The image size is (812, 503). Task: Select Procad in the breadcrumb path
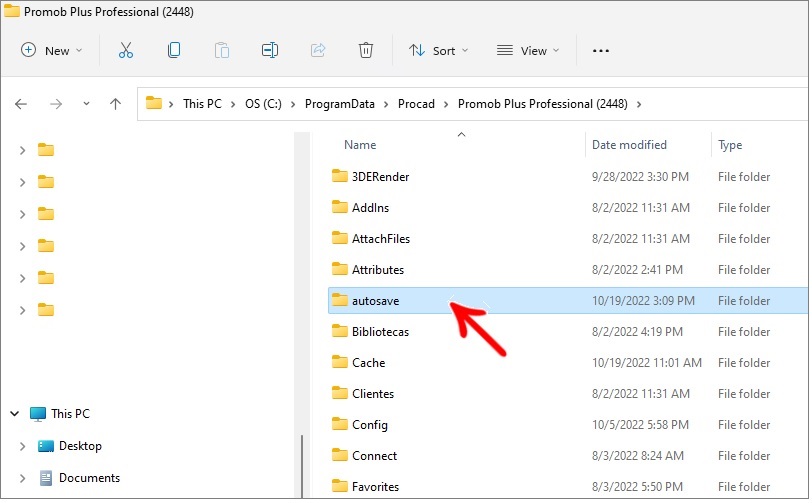coord(416,104)
